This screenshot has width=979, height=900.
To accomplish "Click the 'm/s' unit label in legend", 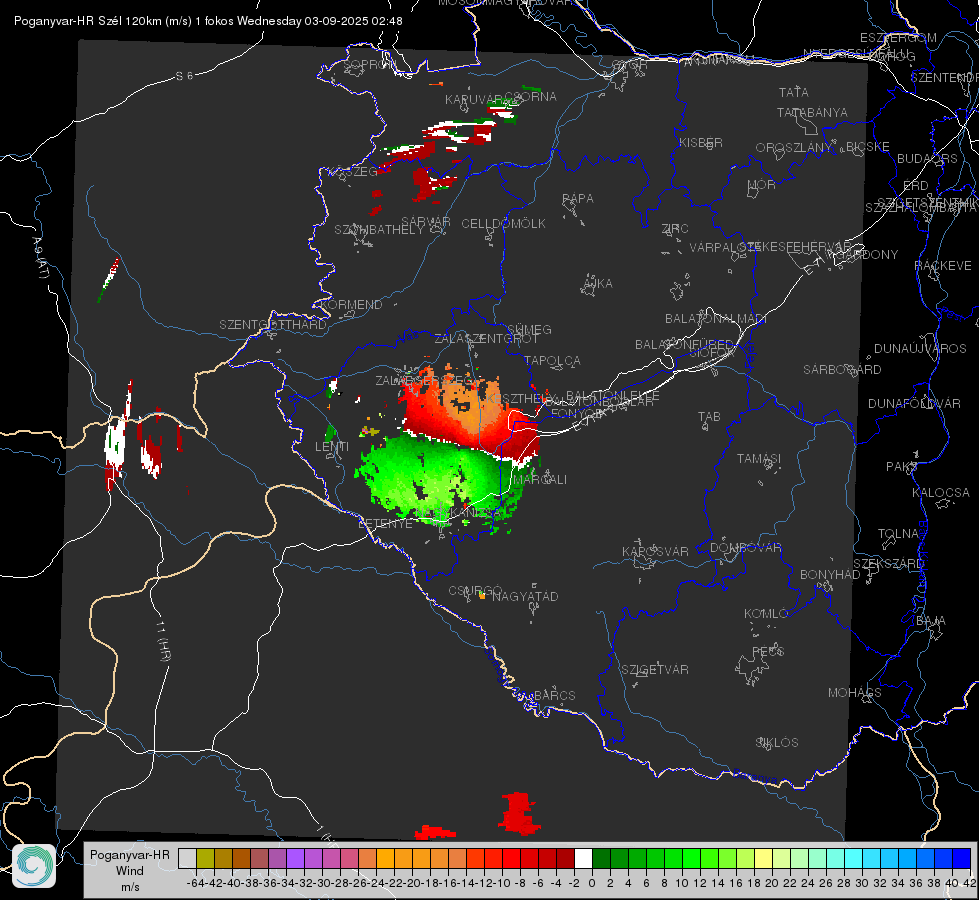I will pyautogui.click(x=130, y=887).
